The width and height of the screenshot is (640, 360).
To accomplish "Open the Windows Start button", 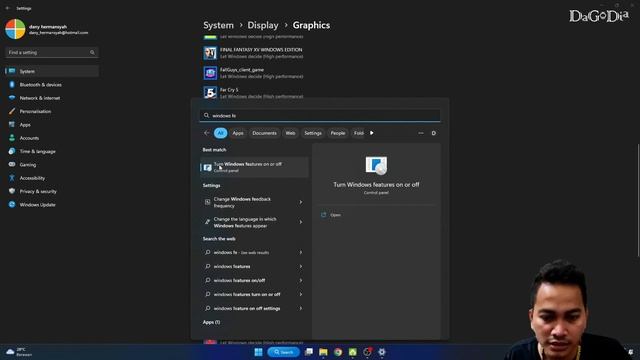I will coord(258,352).
